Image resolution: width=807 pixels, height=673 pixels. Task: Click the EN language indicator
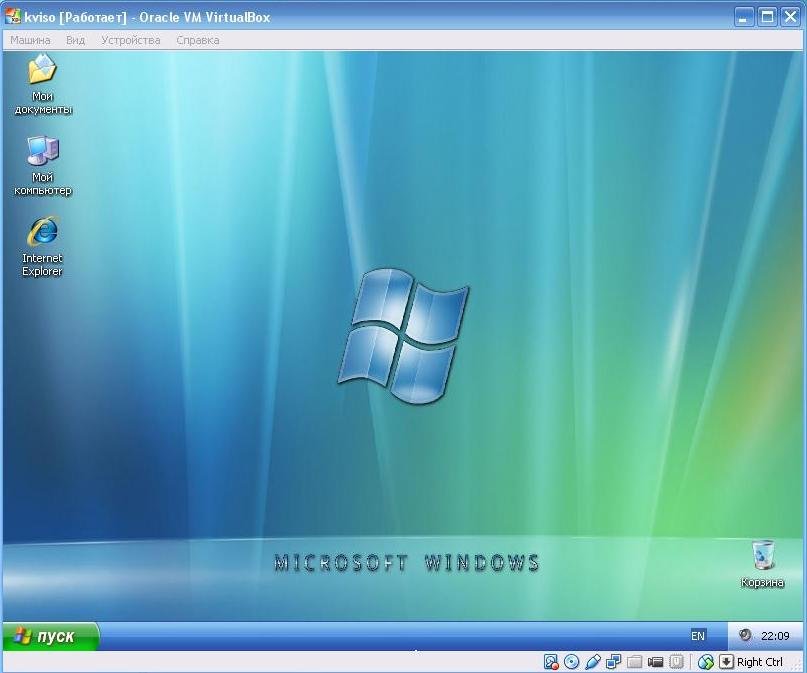click(x=697, y=635)
